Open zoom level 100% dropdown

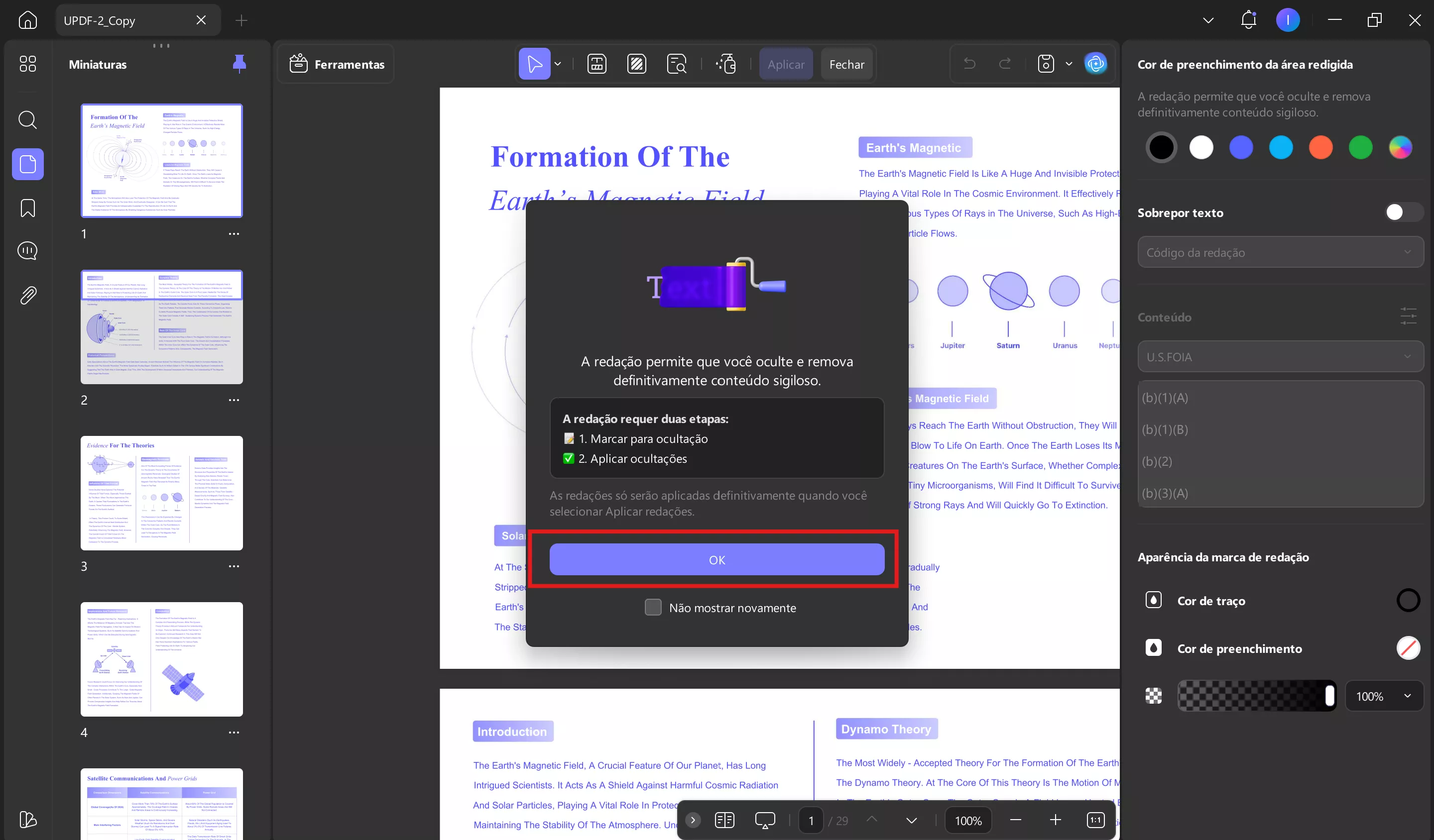pyautogui.click(x=968, y=820)
